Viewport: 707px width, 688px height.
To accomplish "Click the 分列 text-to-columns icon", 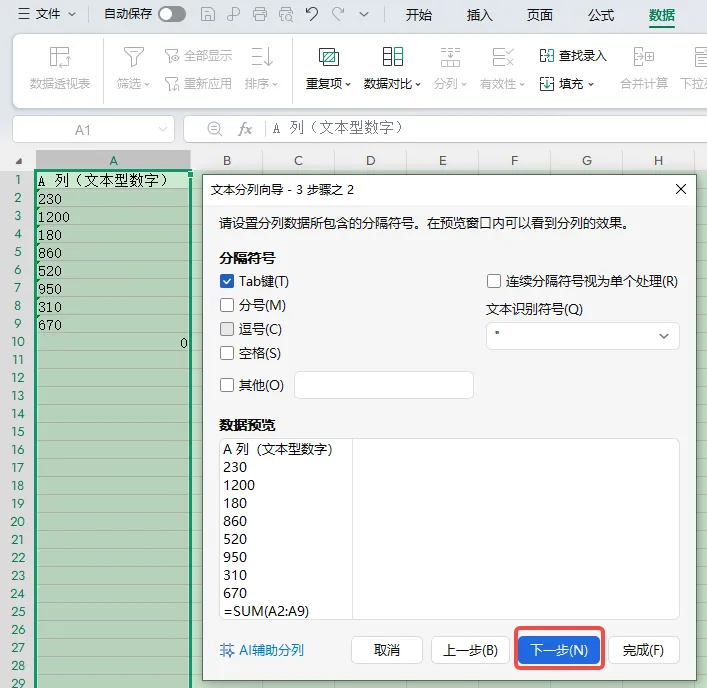I will pyautogui.click(x=450, y=57).
